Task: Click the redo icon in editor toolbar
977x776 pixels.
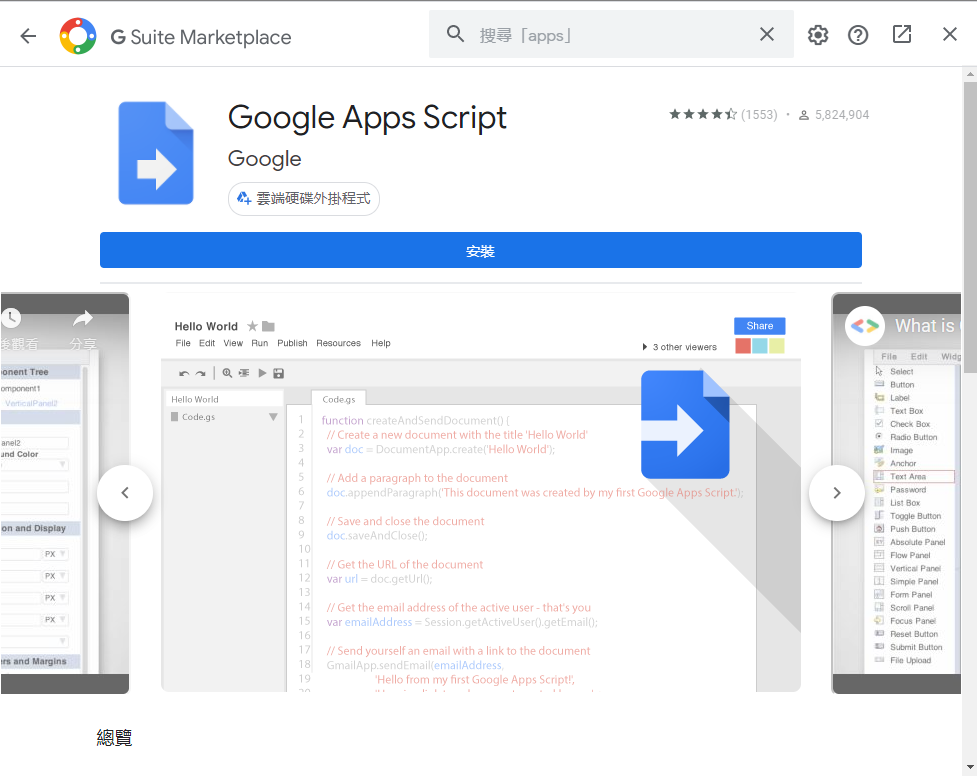Action: click(x=200, y=373)
